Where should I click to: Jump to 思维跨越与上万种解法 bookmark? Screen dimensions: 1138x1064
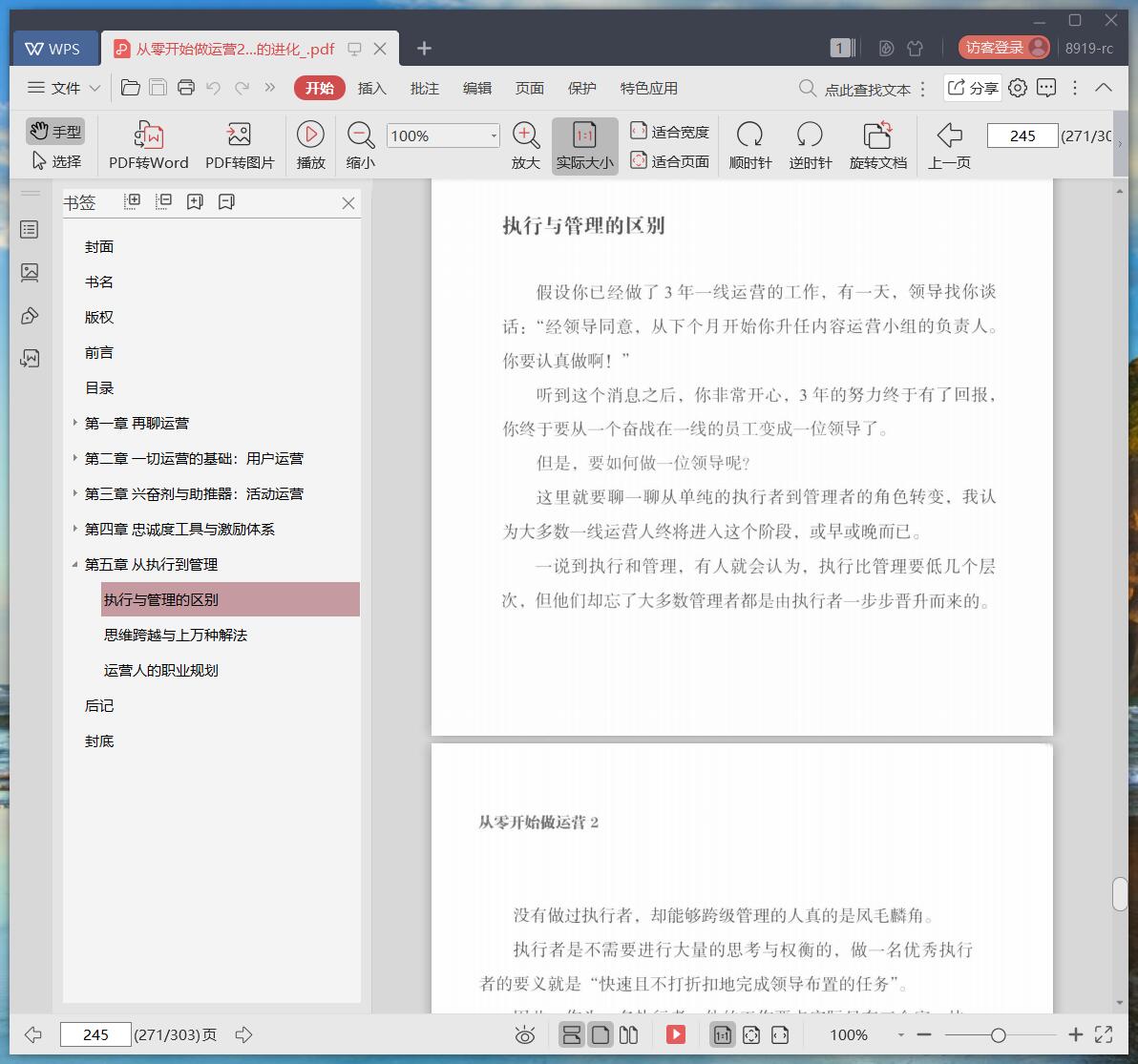pyautogui.click(x=176, y=636)
